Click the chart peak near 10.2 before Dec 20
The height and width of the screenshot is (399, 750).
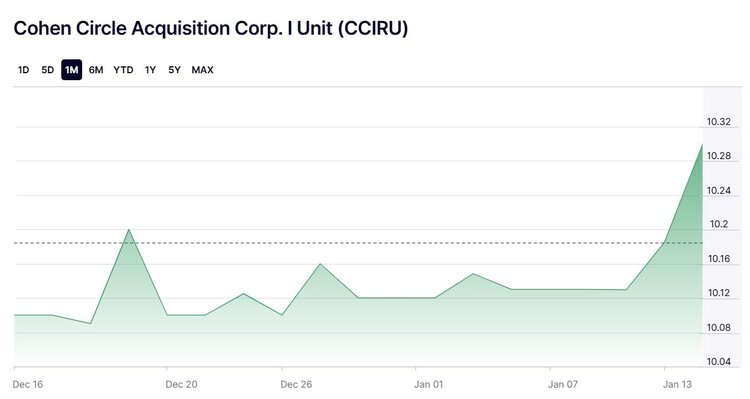pyautogui.click(x=129, y=230)
